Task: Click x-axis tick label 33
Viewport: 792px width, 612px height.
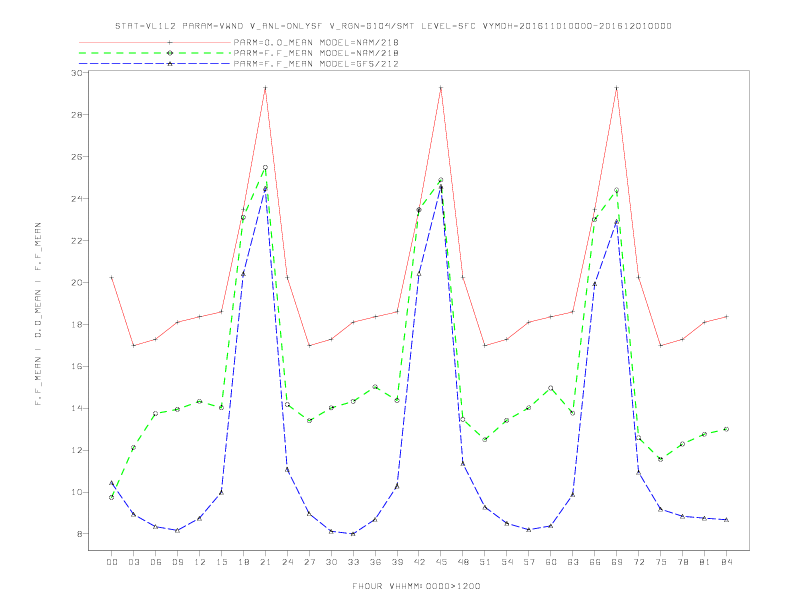Action: pyautogui.click(x=353, y=562)
